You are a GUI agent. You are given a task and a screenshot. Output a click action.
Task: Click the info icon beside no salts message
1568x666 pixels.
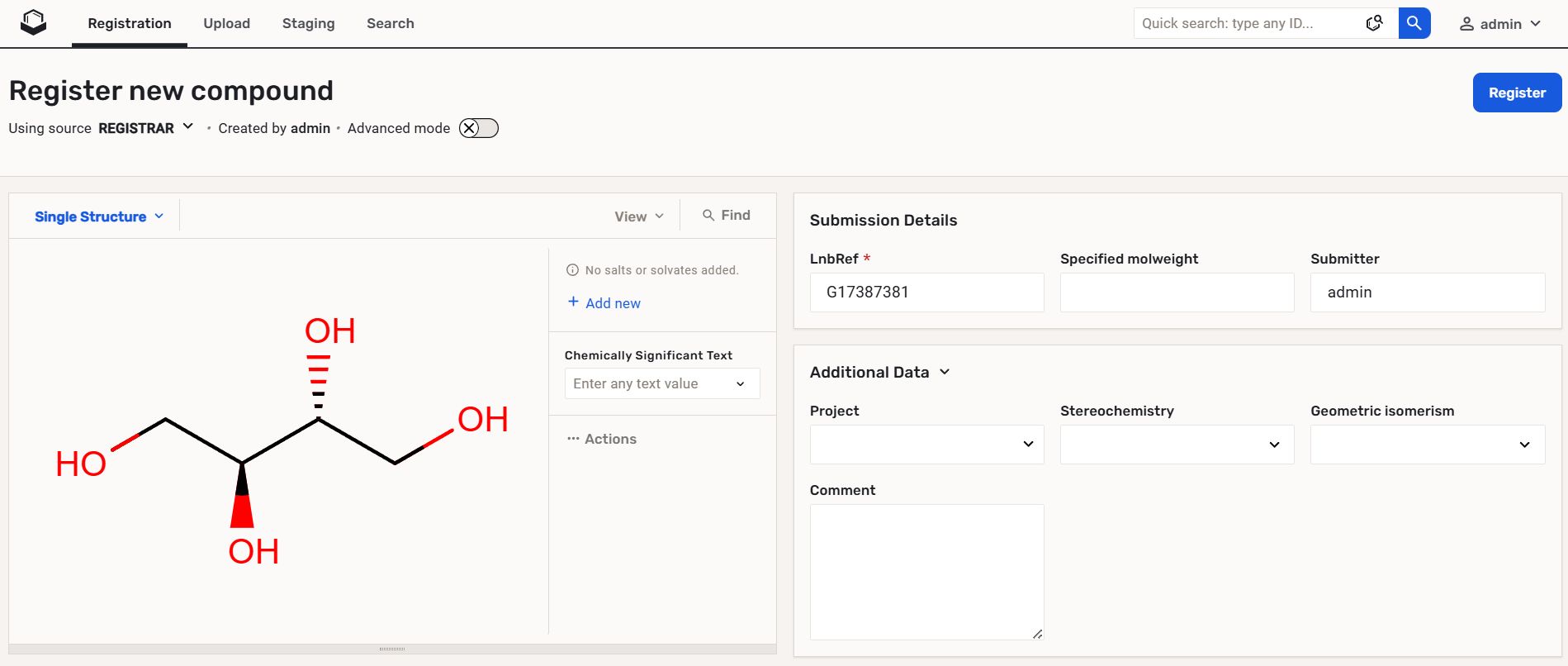point(572,270)
